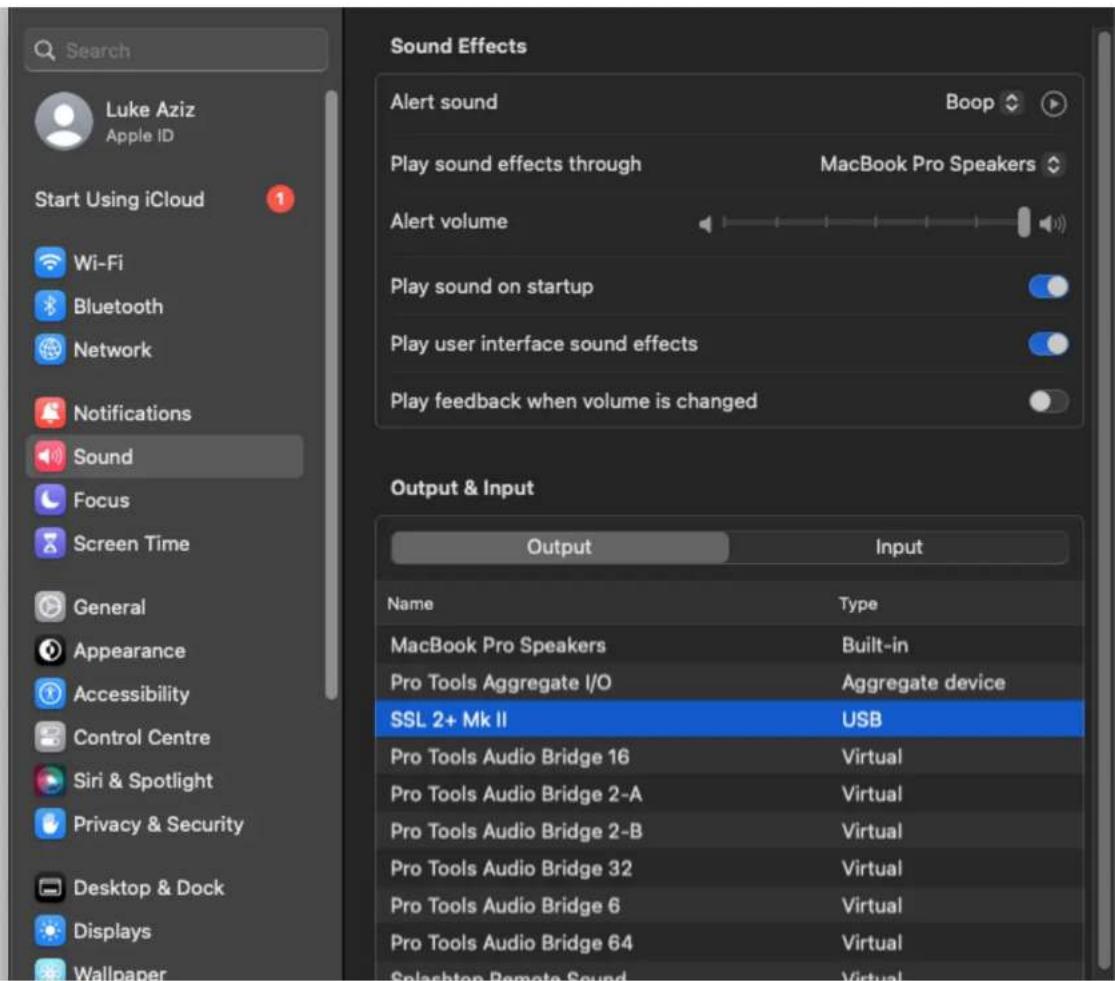Screen dimensions: 1115x981
Task: Click the Desktop & Dock icon
Action: coord(50,887)
